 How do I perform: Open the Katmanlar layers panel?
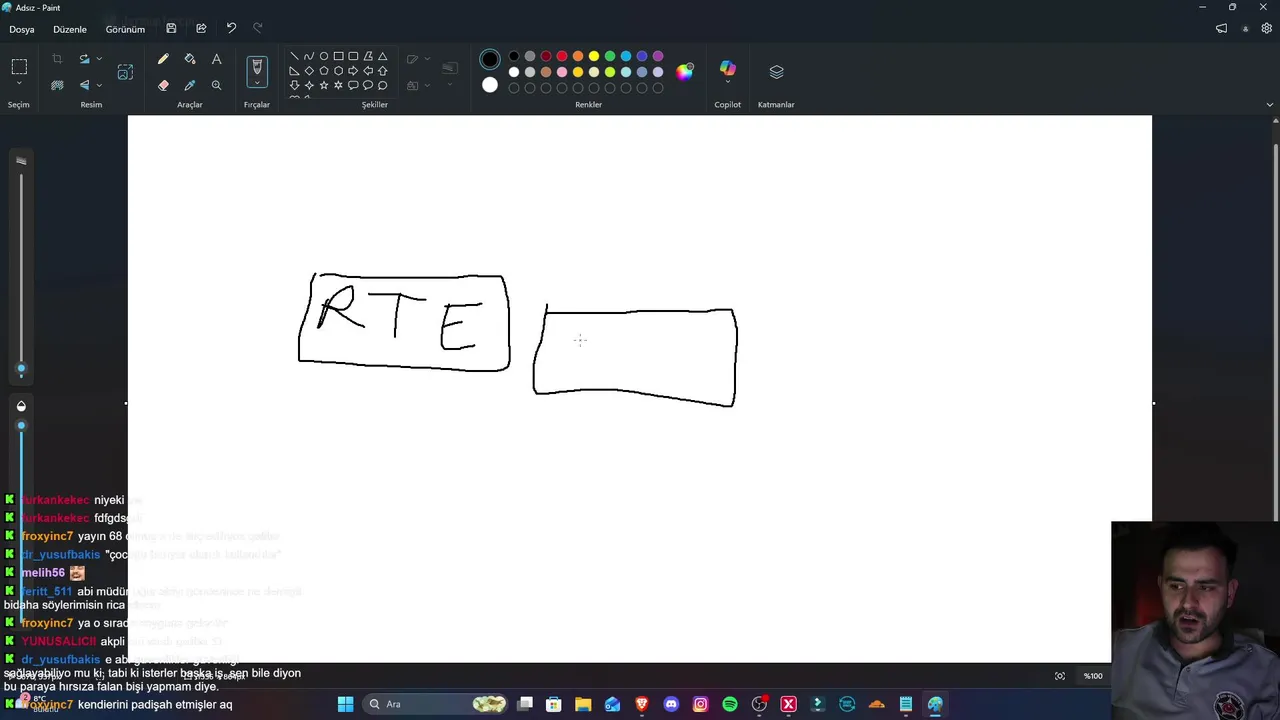776,72
